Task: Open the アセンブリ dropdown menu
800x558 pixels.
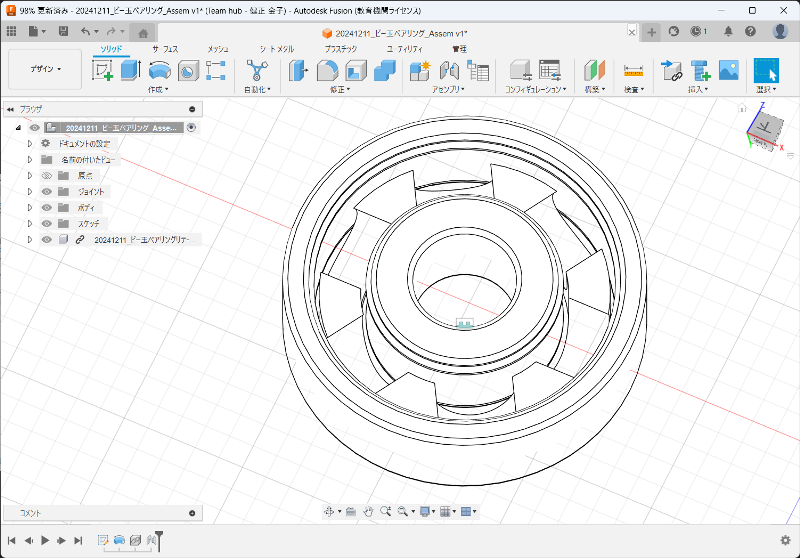Action: click(448, 89)
